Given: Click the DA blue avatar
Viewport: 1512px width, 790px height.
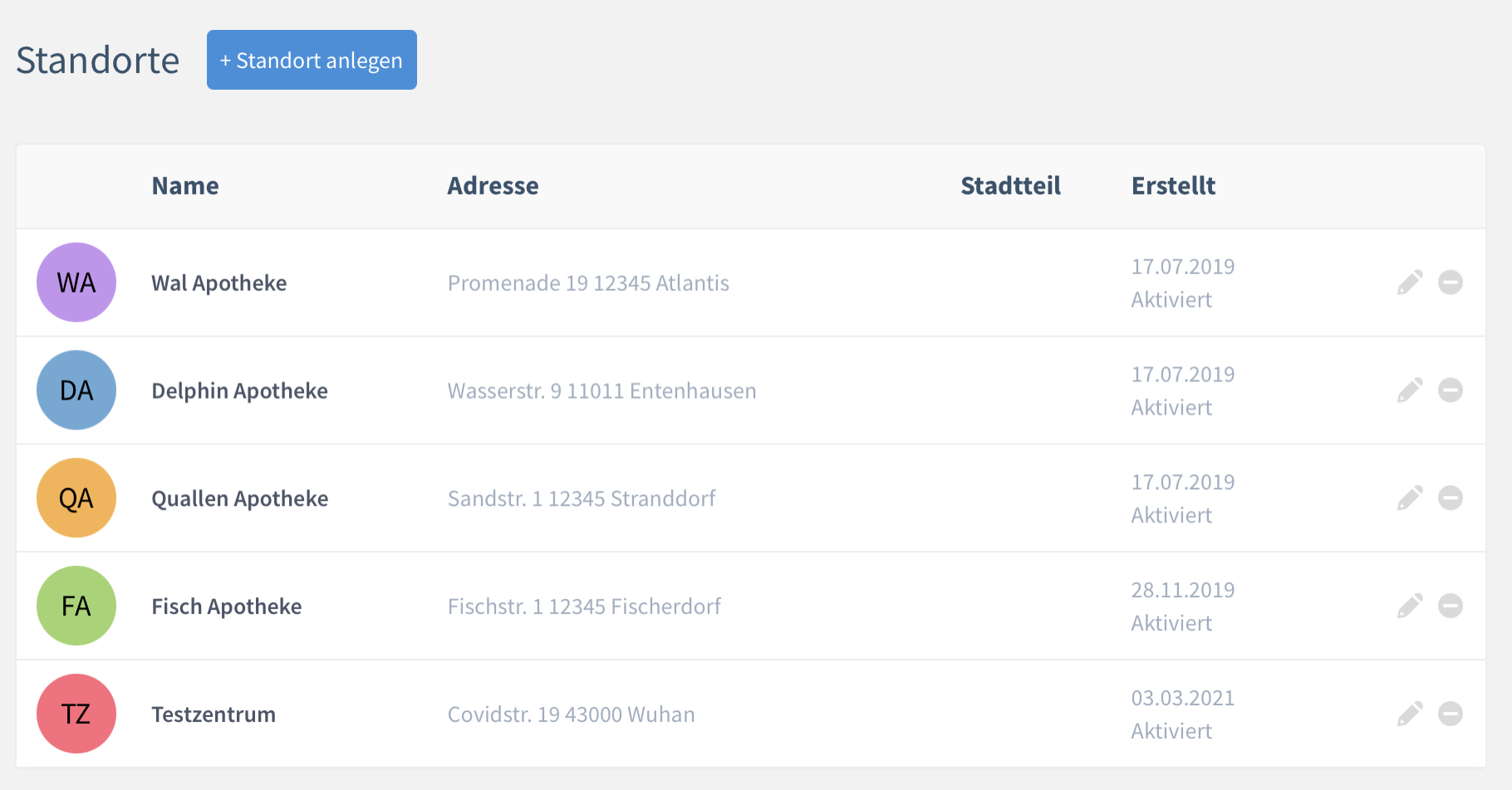Looking at the screenshot, I should click(x=76, y=390).
